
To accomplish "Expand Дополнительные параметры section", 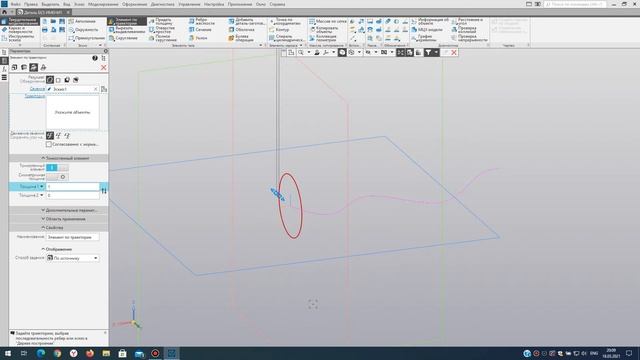I will [58, 210].
